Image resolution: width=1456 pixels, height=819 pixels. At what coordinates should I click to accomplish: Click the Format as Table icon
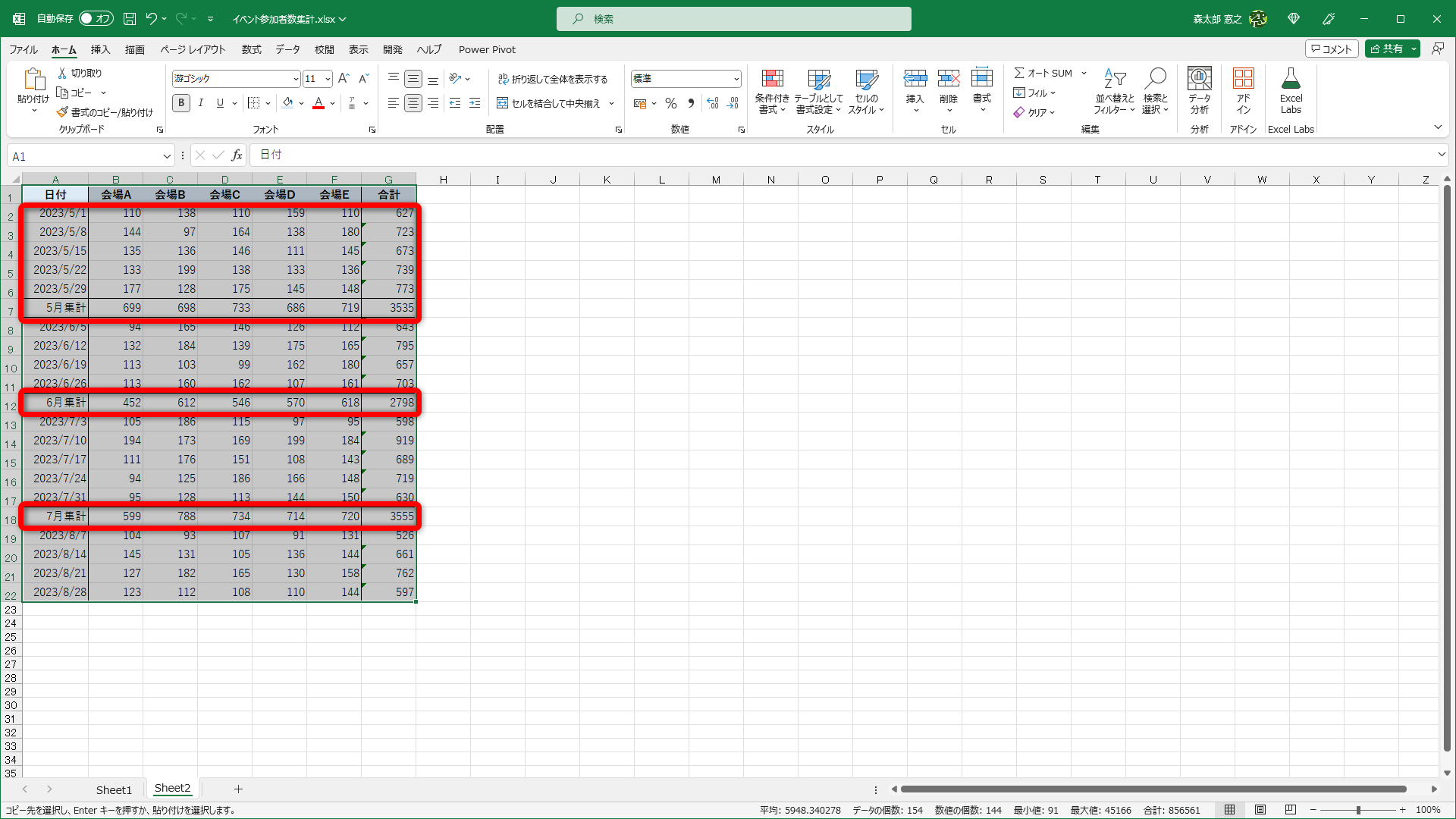click(x=818, y=80)
